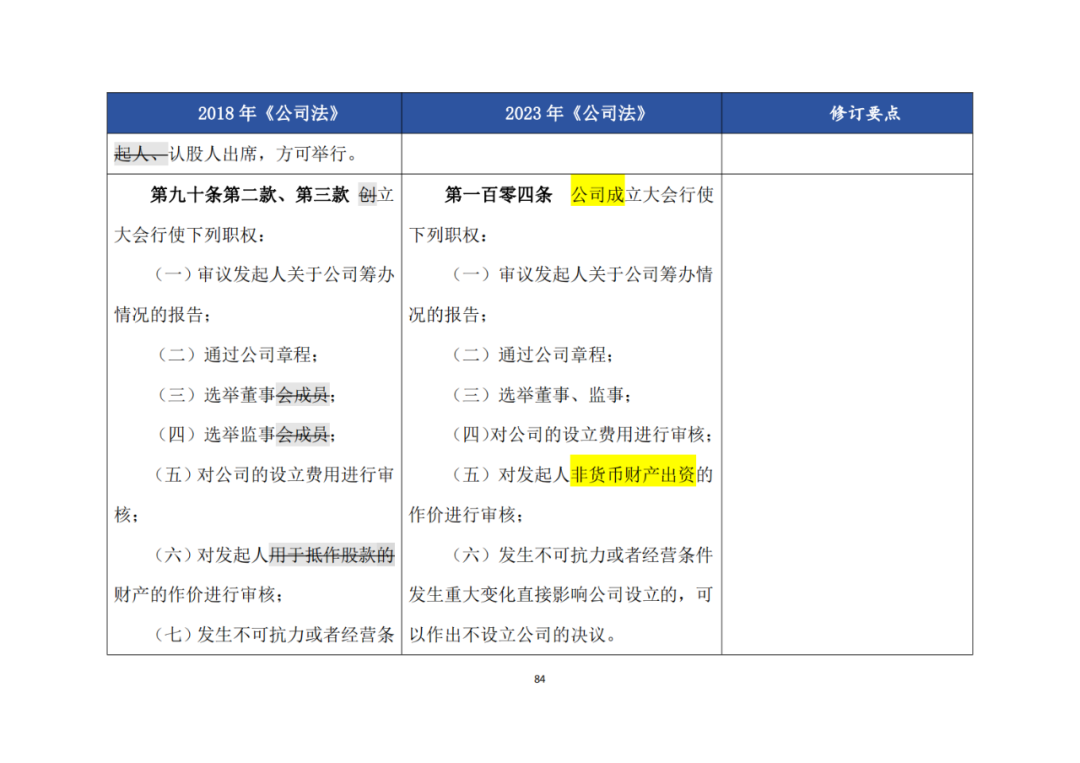
Task: Click the line 以作出不设立公司的决议。
Action: tap(512, 634)
